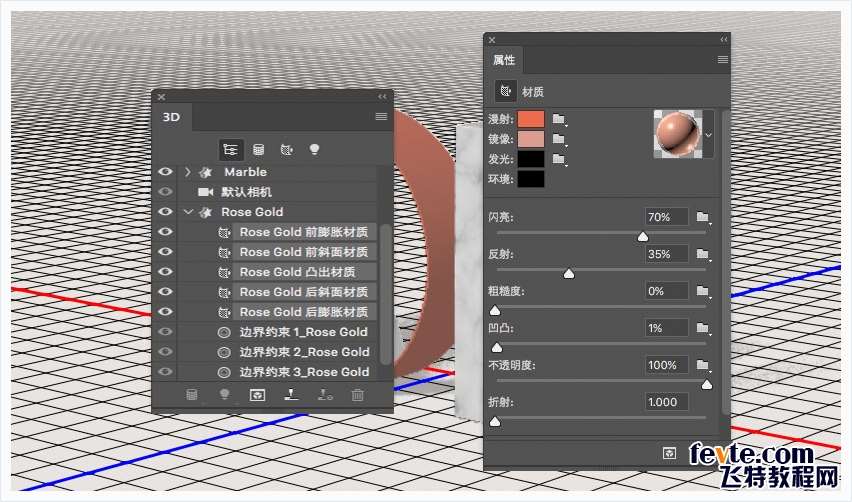Filter 3D panel by meshes
The image size is (852, 502).
tap(259, 150)
